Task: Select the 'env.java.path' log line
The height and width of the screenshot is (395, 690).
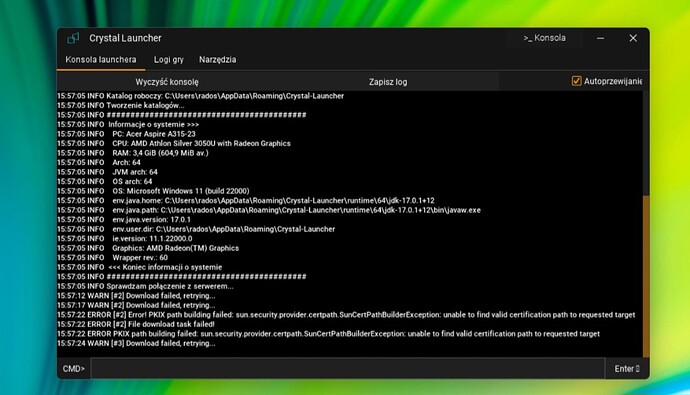Action: tap(269, 210)
